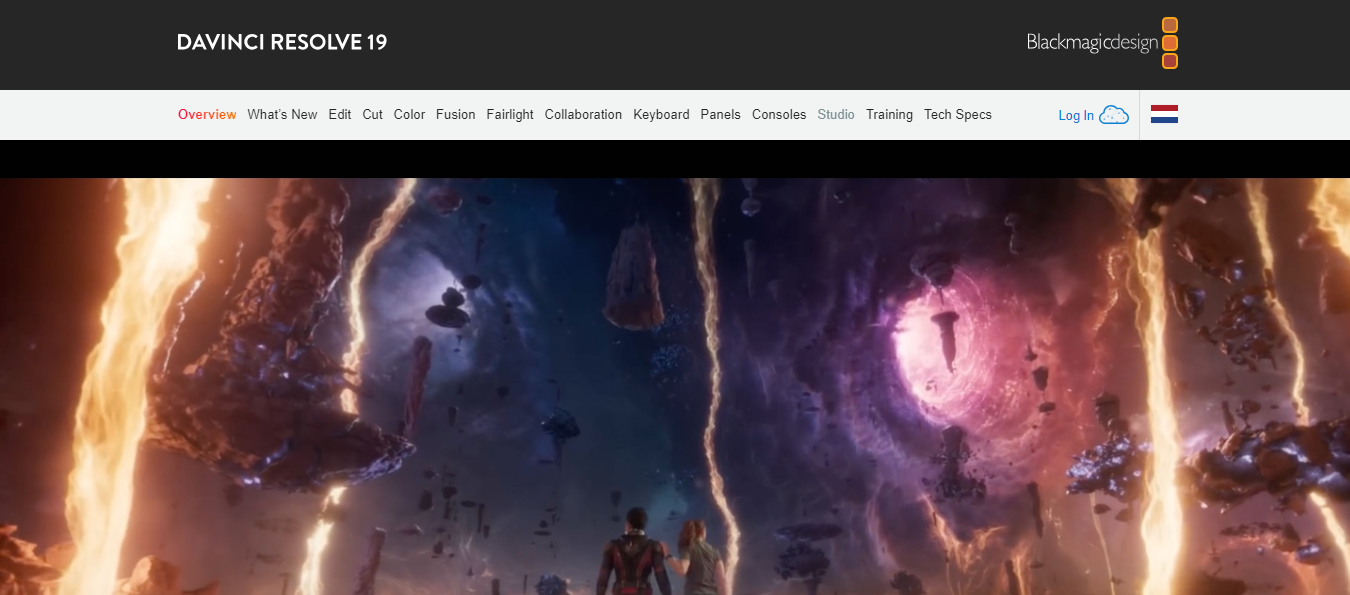Open the Edit page tab
This screenshot has height=595, width=1350.
tap(340, 115)
